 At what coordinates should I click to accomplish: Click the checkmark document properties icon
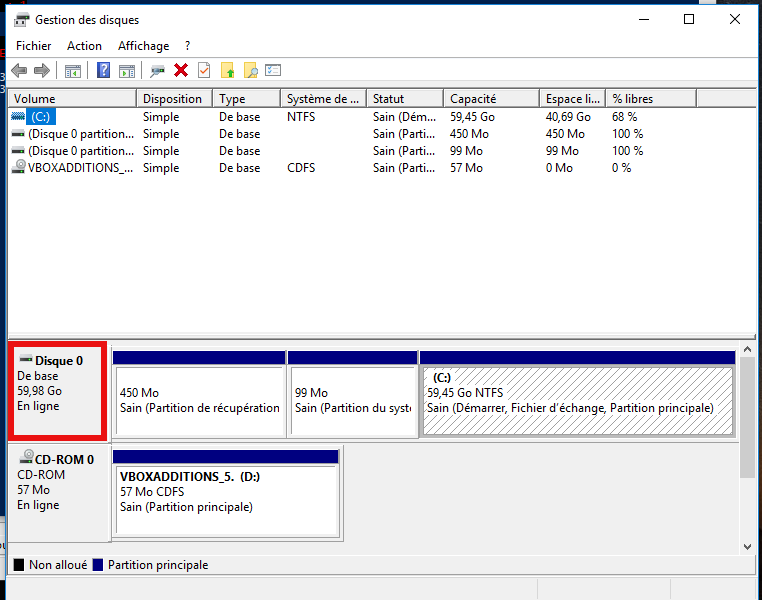(x=204, y=71)
